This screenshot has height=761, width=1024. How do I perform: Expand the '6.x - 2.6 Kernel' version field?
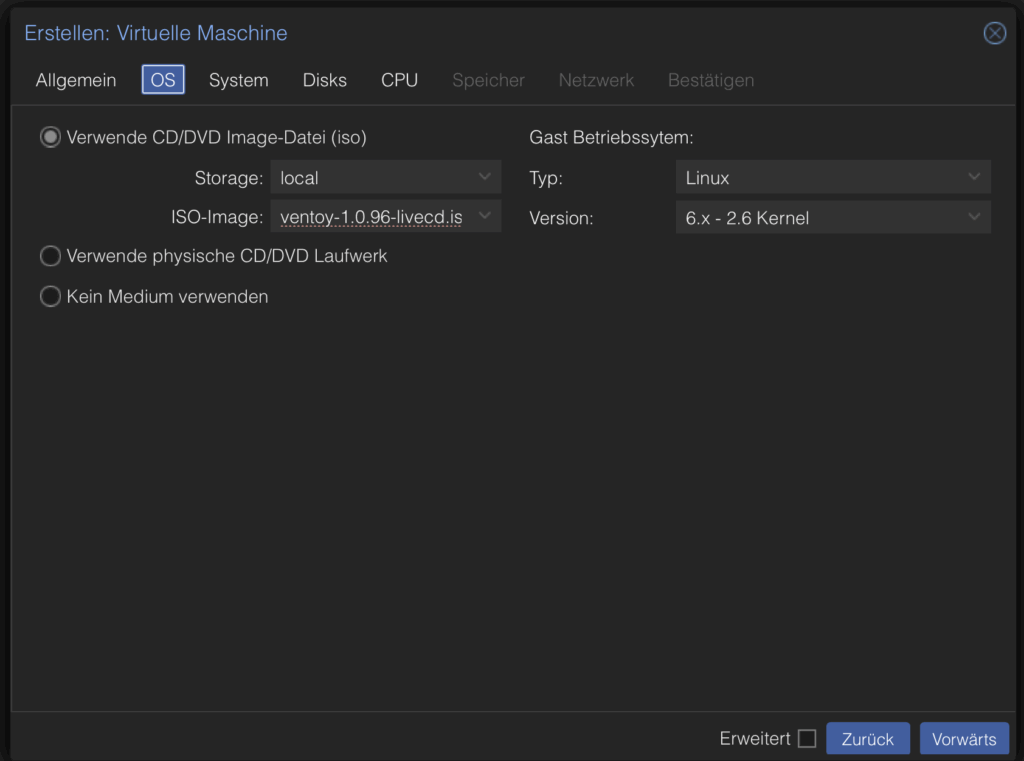(820, 217)
